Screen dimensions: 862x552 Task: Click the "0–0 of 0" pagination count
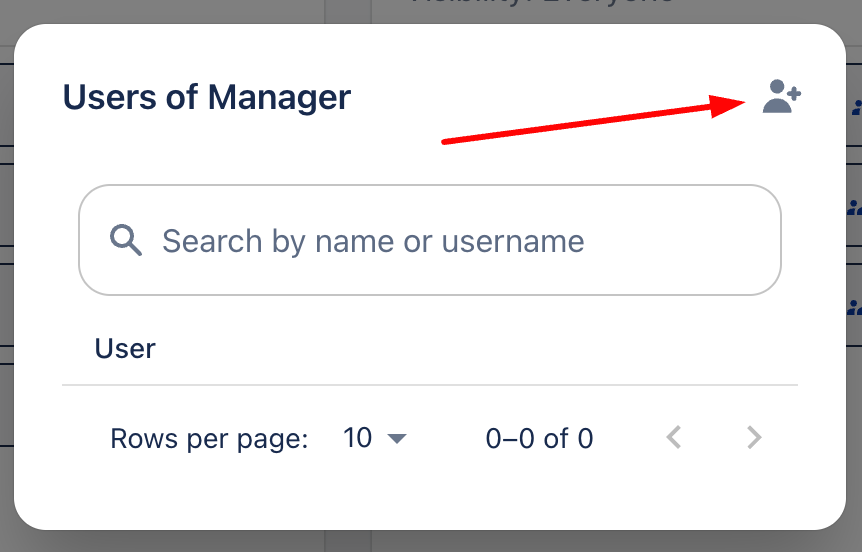[539, 438]
